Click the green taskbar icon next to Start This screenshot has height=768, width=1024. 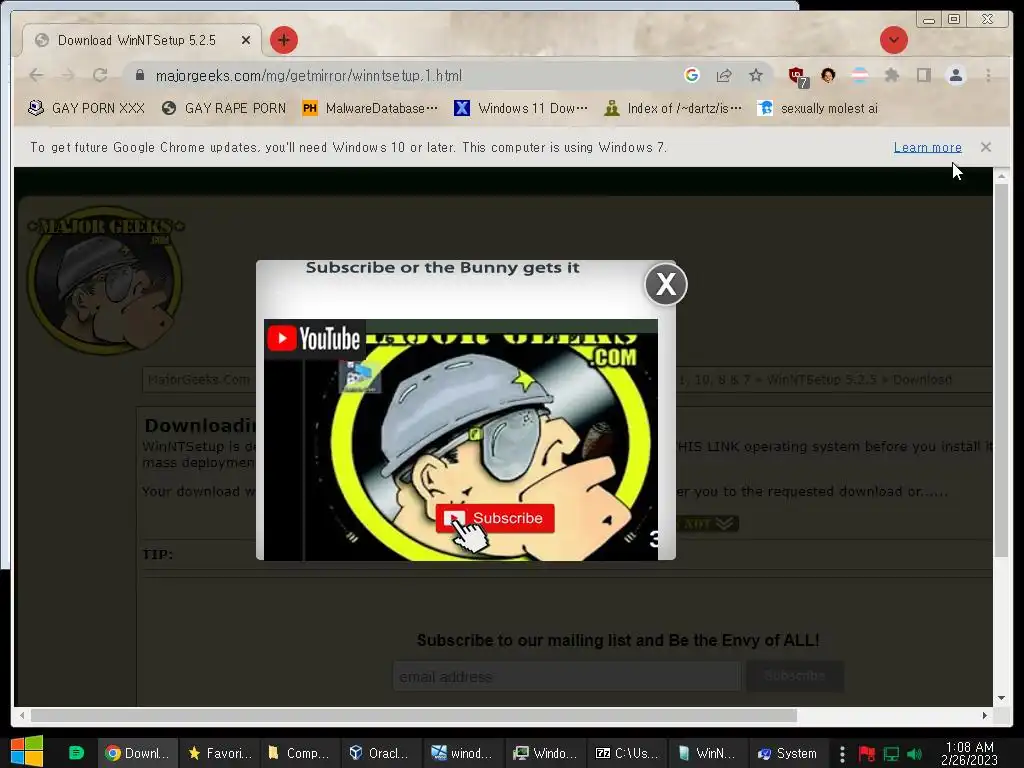click(76, 753)
